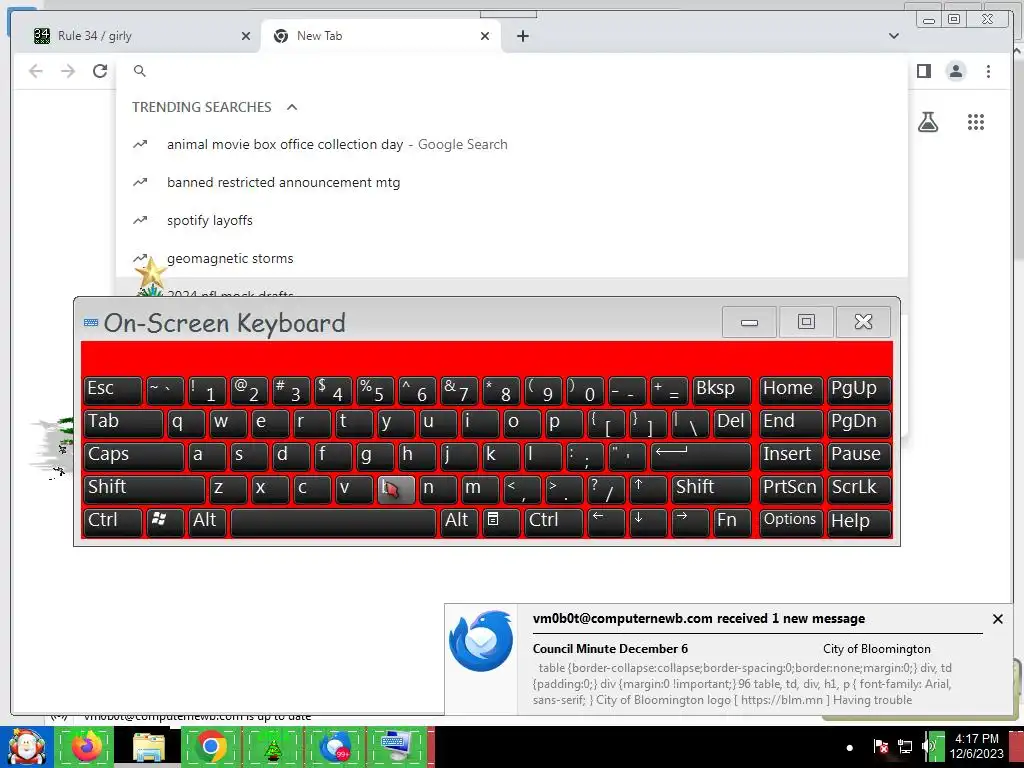Open Chrome three-dot menu

(x=988, y=71)
